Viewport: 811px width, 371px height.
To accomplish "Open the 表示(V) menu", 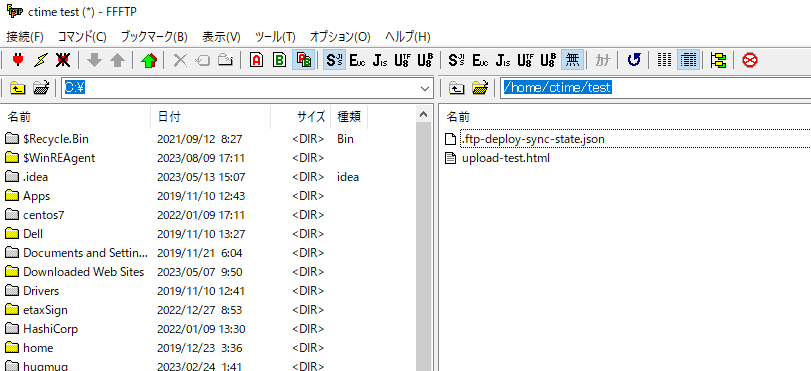I will coord(221,37).
